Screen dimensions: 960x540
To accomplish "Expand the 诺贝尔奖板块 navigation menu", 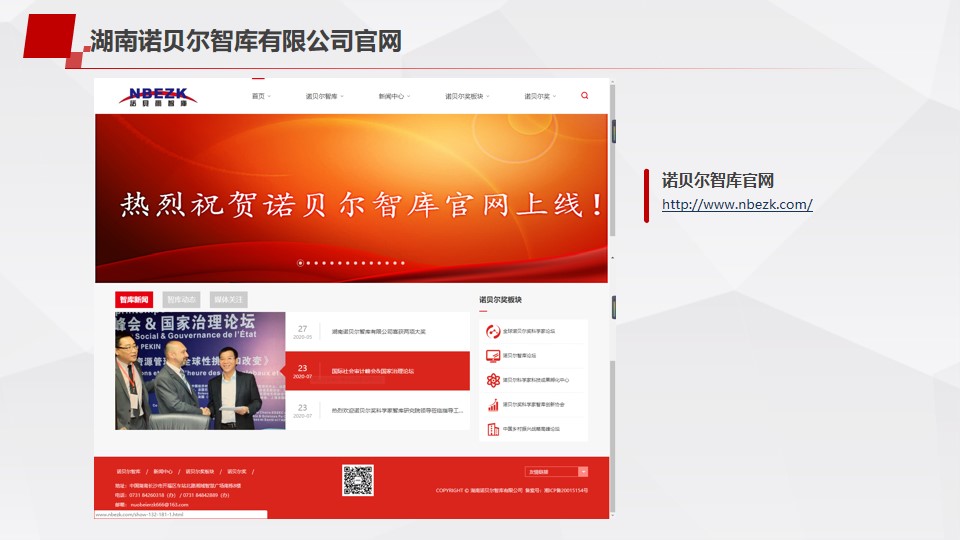I will tap(467, 97).
